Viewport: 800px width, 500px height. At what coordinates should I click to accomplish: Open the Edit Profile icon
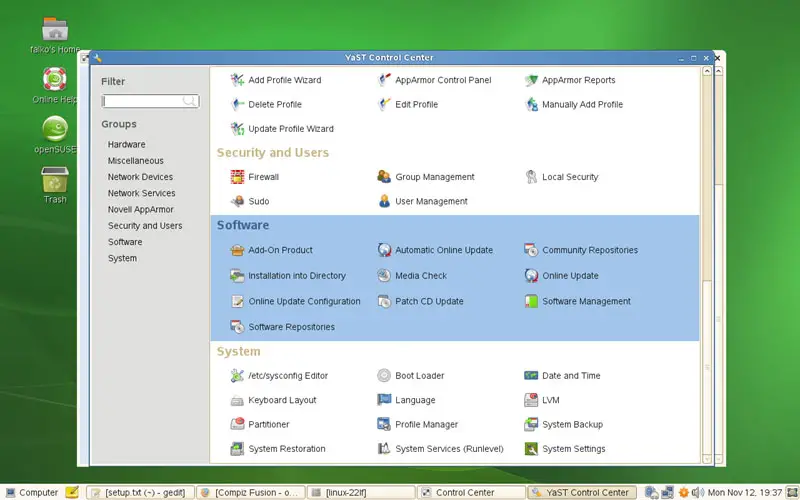tap(384, 104)
